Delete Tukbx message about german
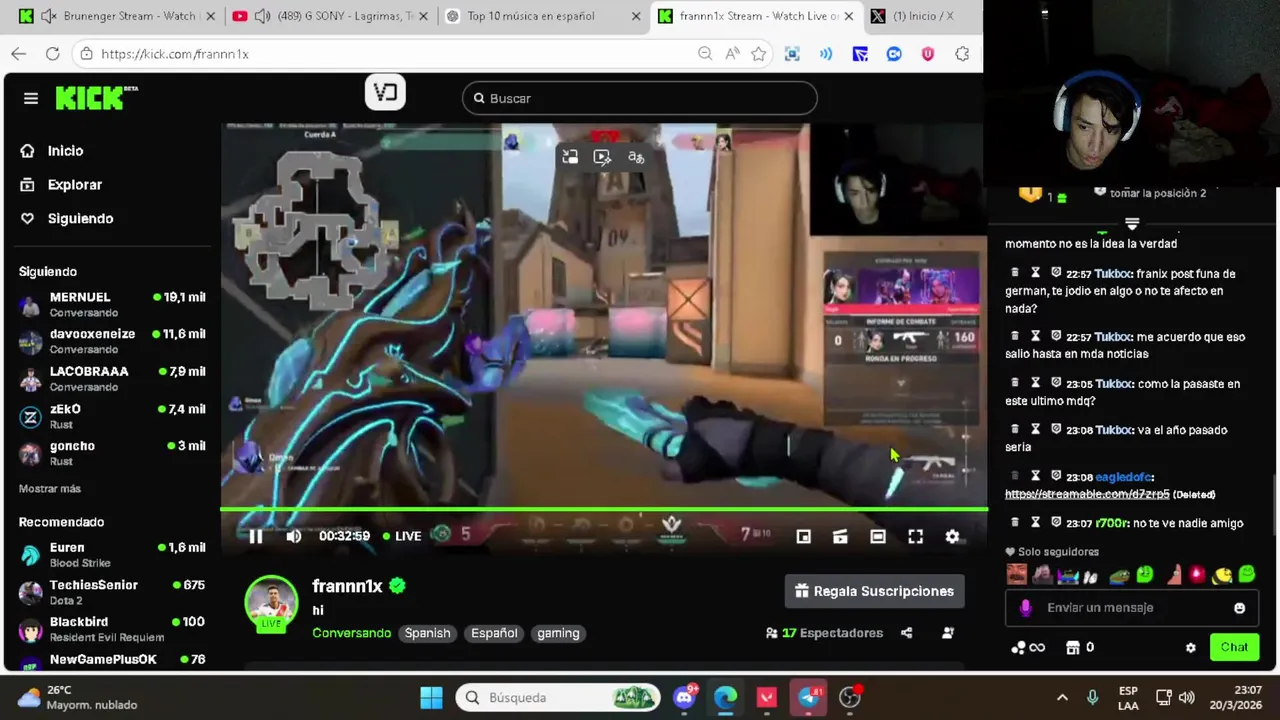Screen dimensions: 1280x720 (x=1015, y=273)
